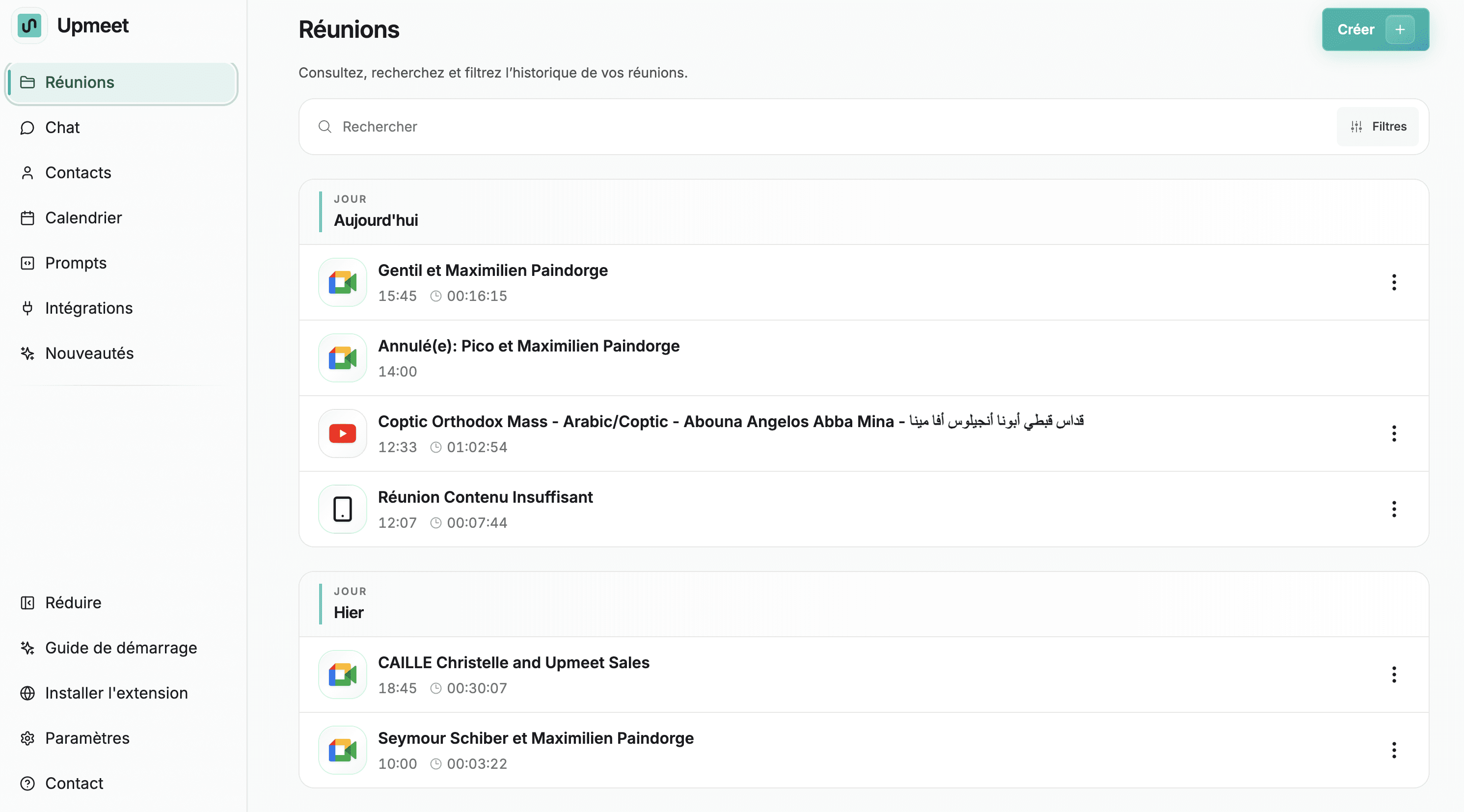The width and height of the screenshot is (1464, 812).
Task: Open Paramètres settings
Action: pos(87,738)
